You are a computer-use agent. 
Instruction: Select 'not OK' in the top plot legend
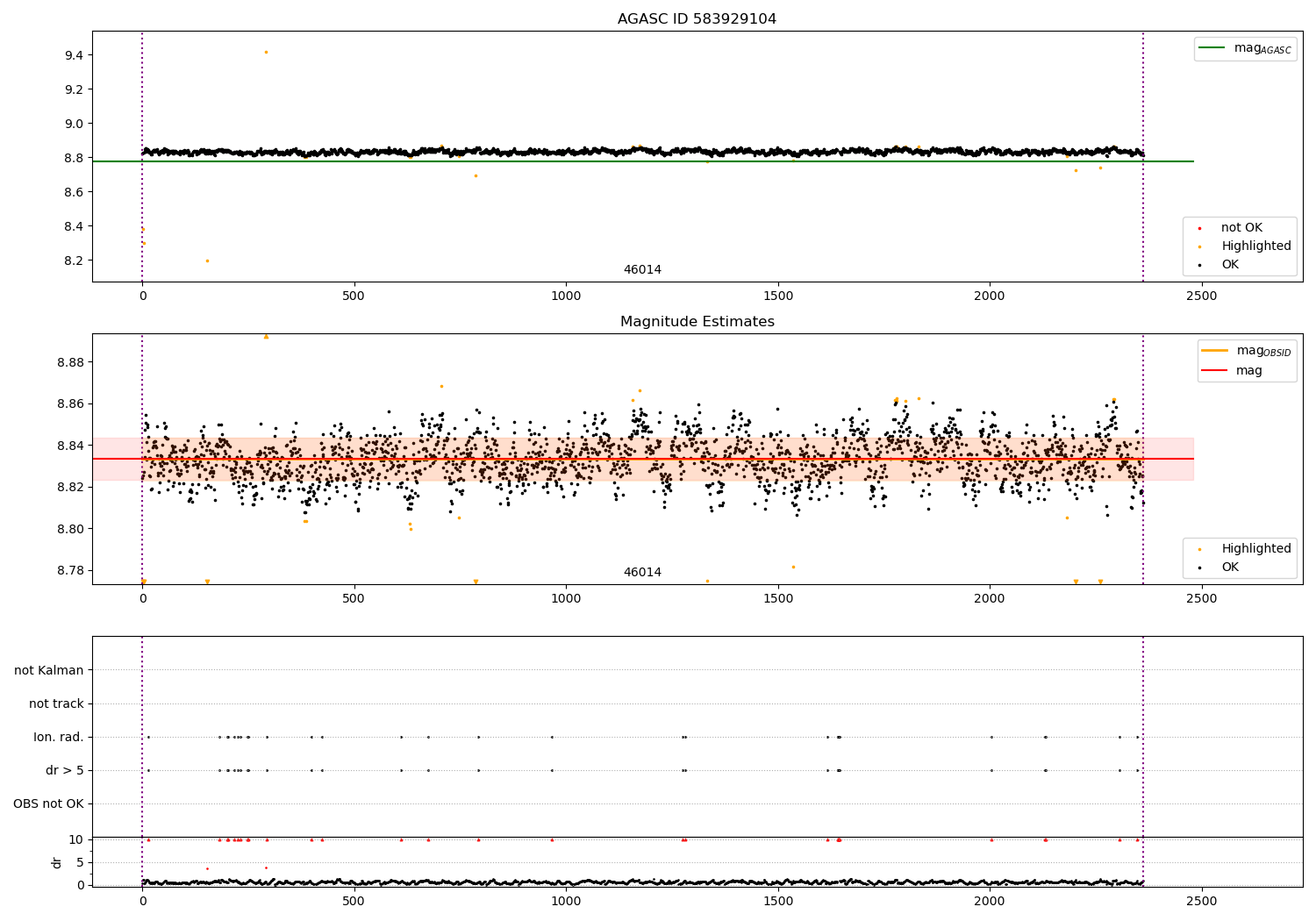tap(1241, 228)
